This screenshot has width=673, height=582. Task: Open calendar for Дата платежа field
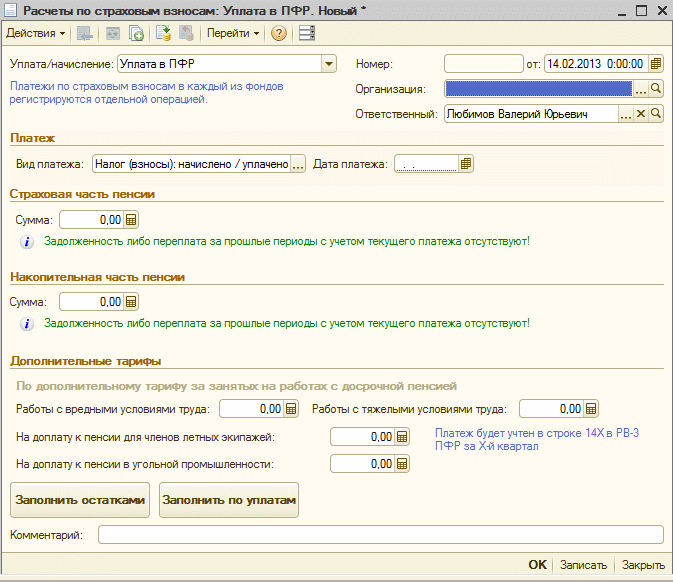coord(466,164)
